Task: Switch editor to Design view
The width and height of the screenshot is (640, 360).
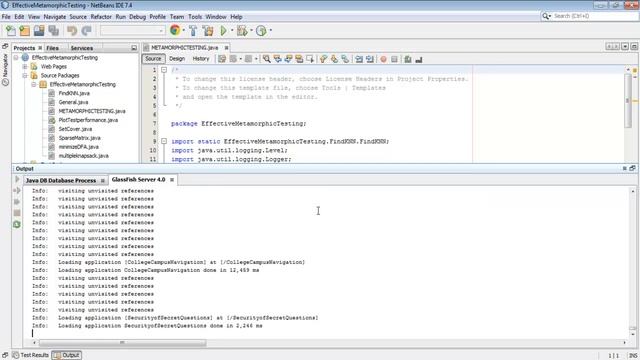Action: [x=177, y=59]
